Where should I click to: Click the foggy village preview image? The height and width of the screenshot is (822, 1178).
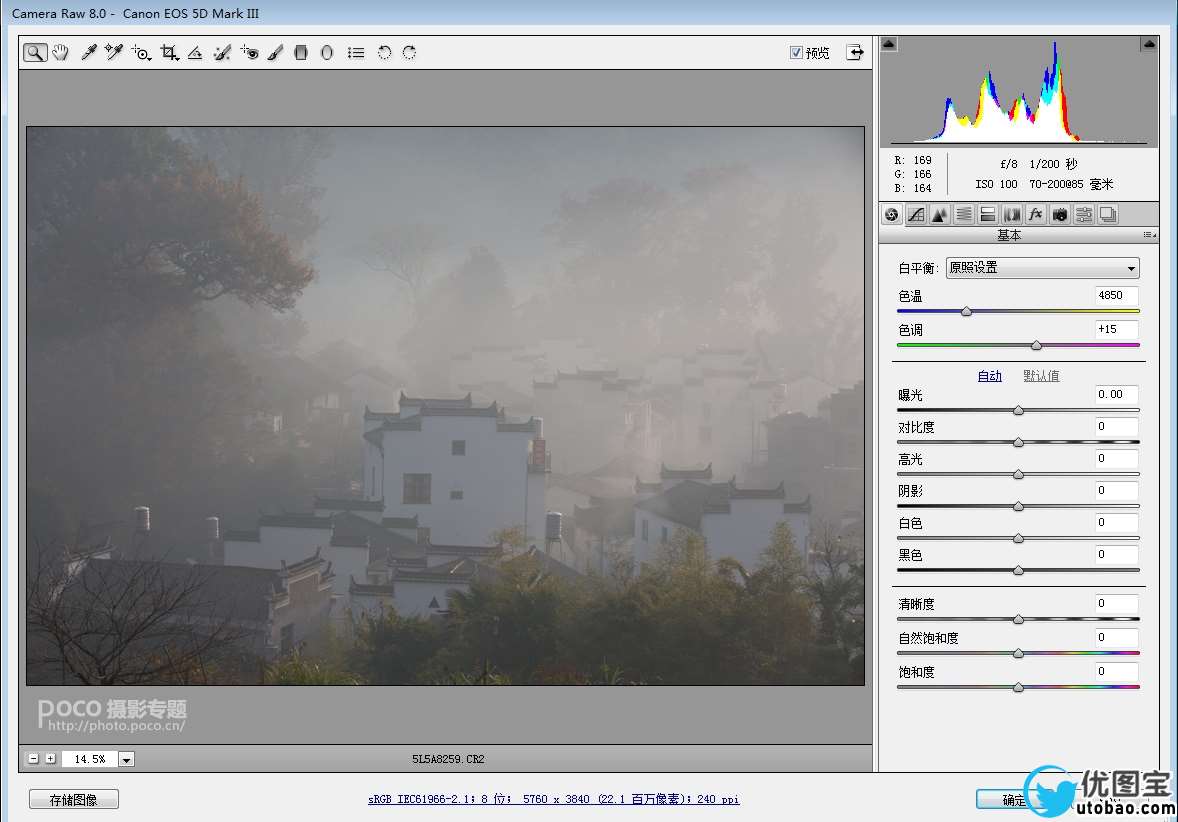446,406
